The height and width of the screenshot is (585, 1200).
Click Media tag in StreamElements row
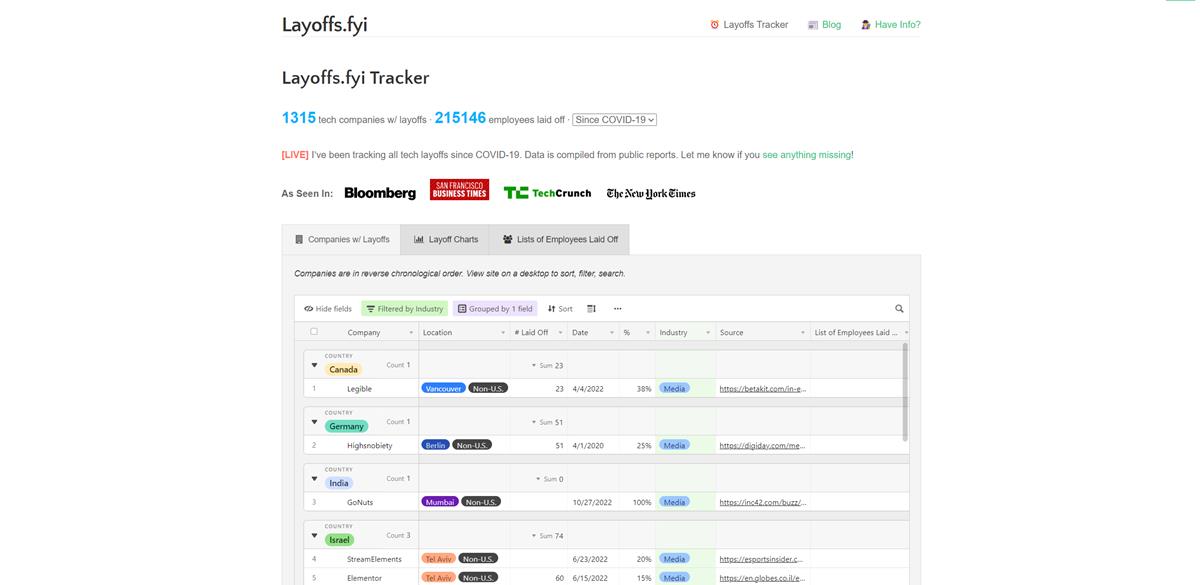(674, 559)
